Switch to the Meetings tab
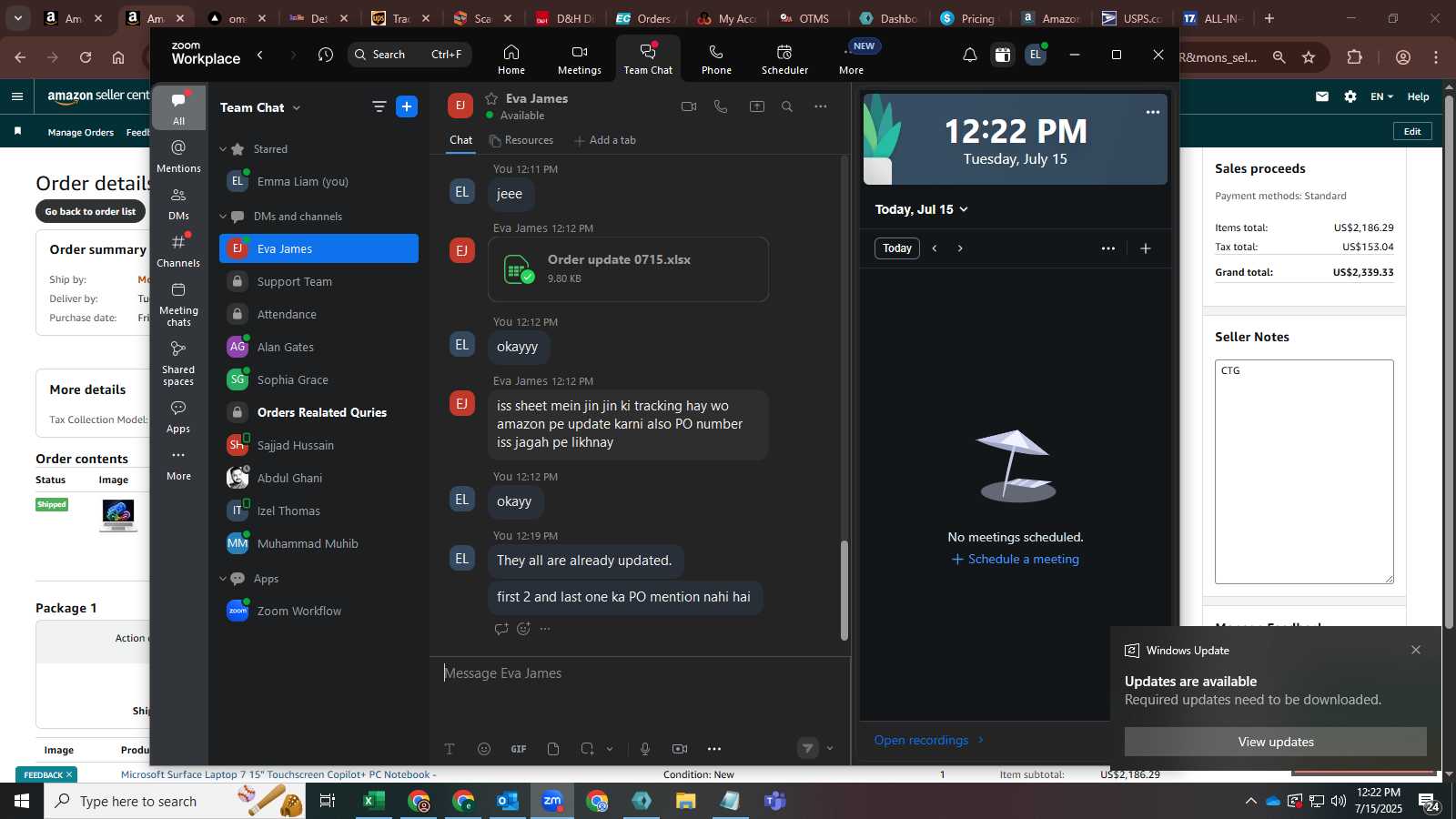The height and width of the screenshot is (819, 1456). (580, 59)
